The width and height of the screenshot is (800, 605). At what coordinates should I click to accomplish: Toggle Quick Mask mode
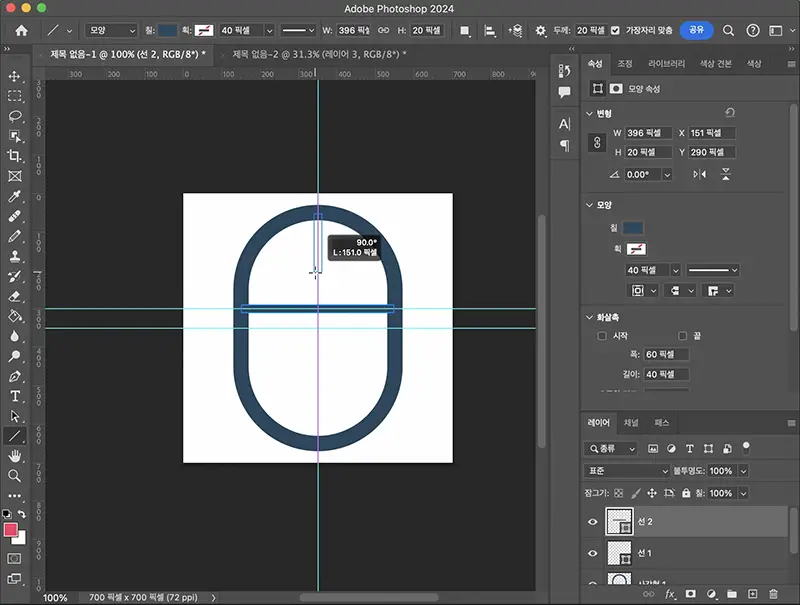pos(14,559)
